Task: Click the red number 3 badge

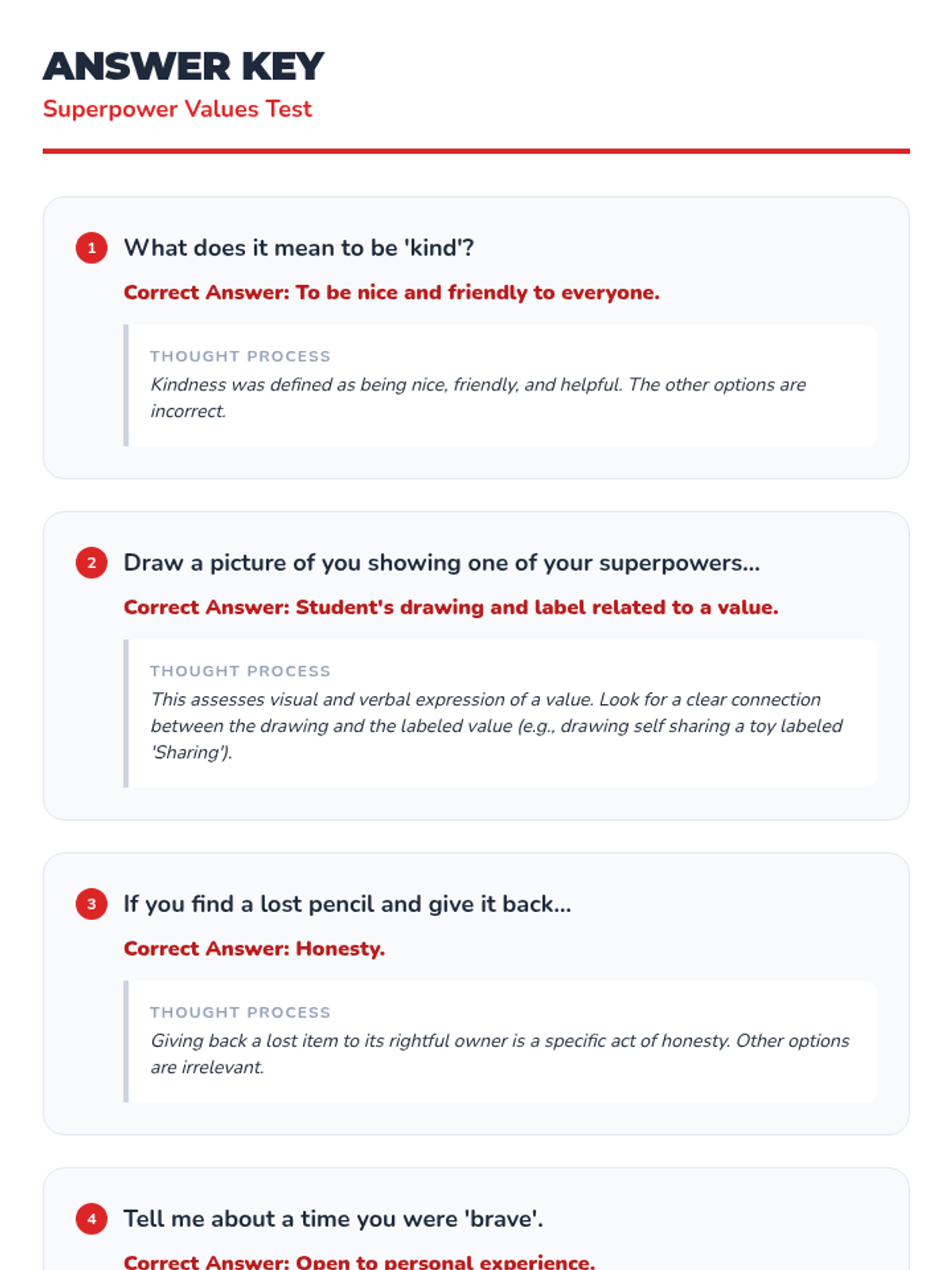Action: (x=91, y=904)
